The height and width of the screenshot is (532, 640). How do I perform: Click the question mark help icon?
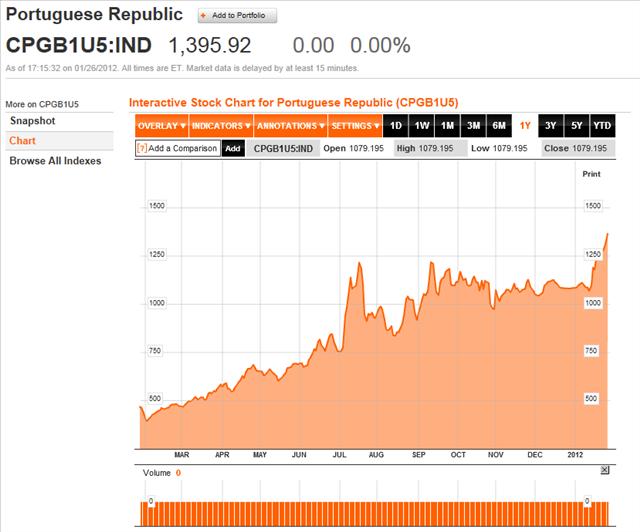pyautogui.click(x=142, y=148)
